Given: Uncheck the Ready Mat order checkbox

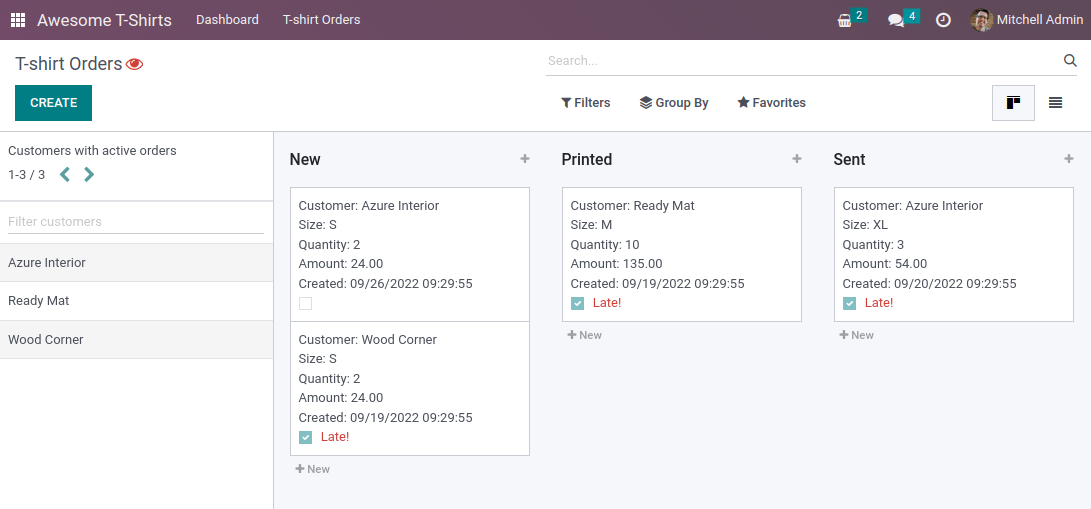Looking at the screenshot, I should [x=577, y=304].
